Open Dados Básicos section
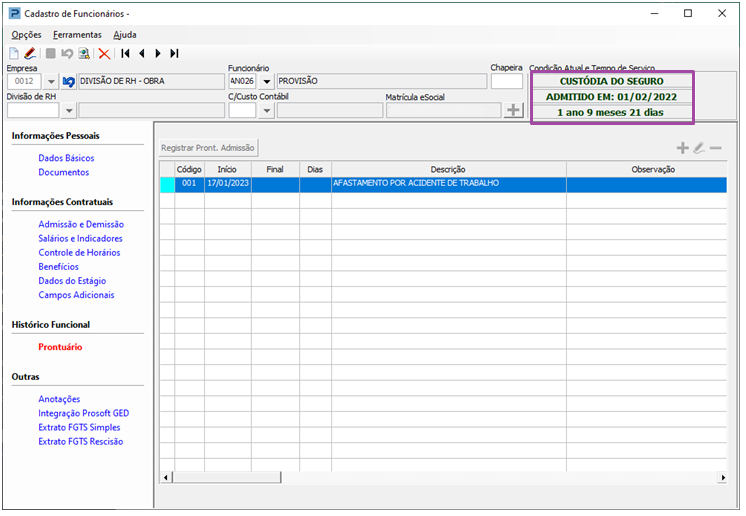 pyautogui.click(x=66, y=158)
